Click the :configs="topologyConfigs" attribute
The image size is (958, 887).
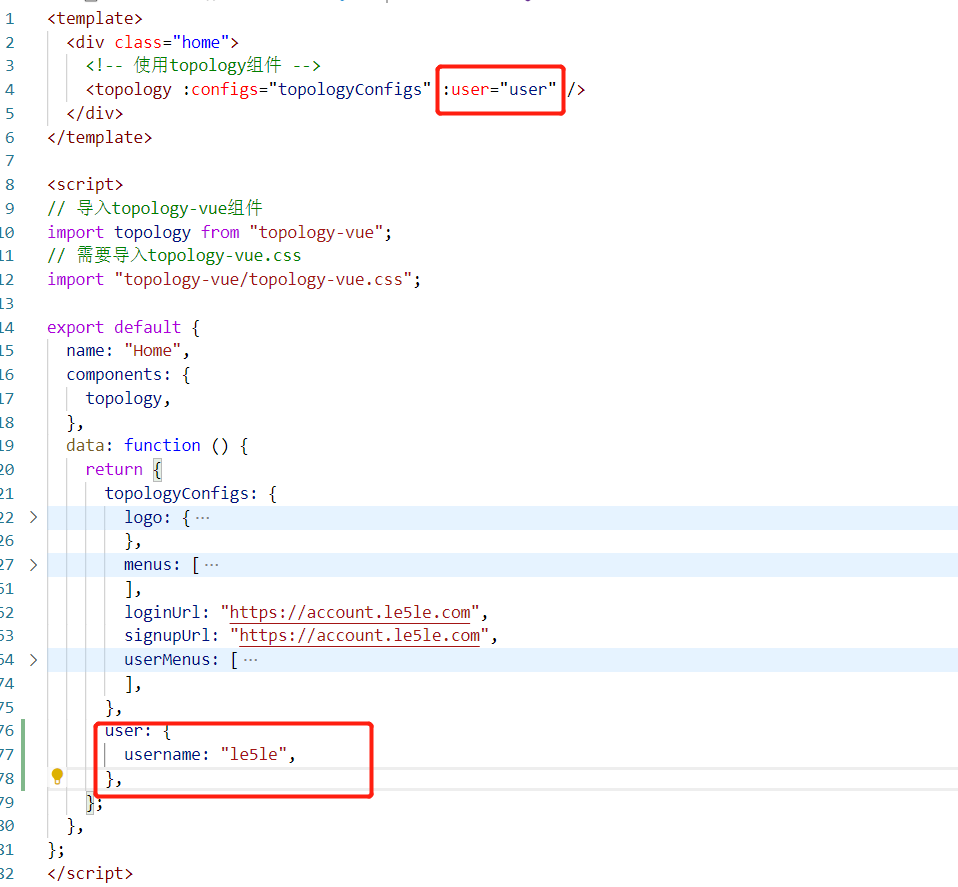click(306, 89)
